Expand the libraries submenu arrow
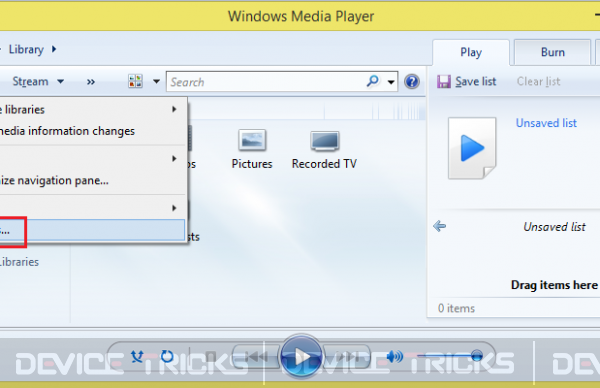Viewport: 600px width, 388px height. click(174, 109)
